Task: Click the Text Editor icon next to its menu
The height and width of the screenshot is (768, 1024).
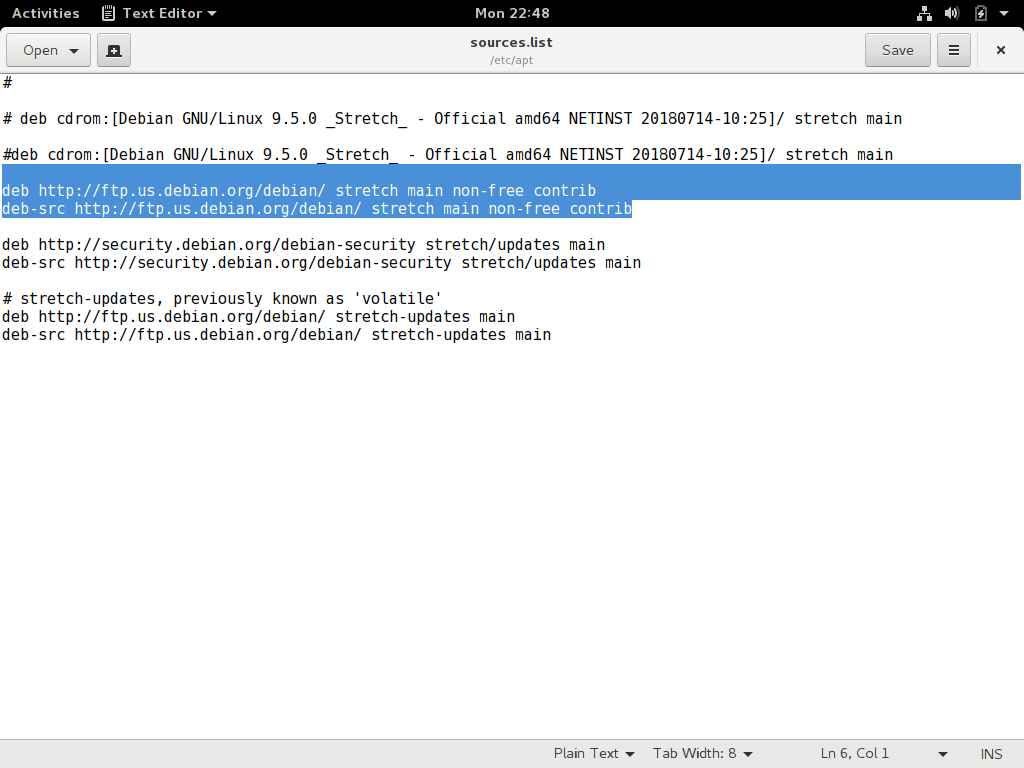Action: 108,13
